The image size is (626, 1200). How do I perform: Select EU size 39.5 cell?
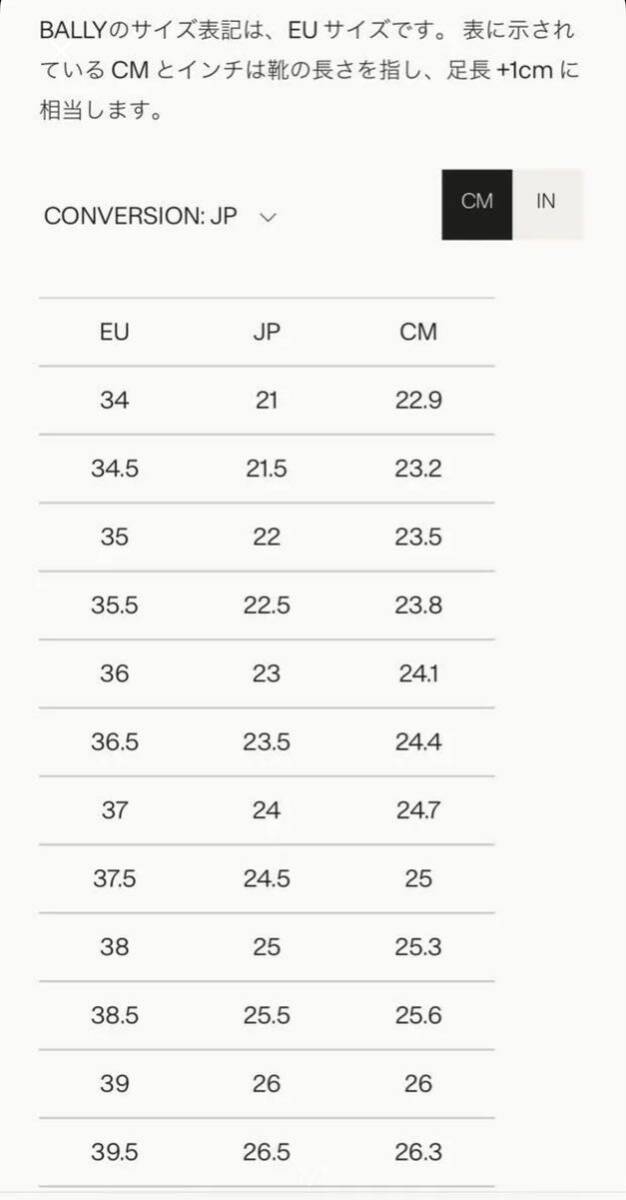pos(115,1152)
